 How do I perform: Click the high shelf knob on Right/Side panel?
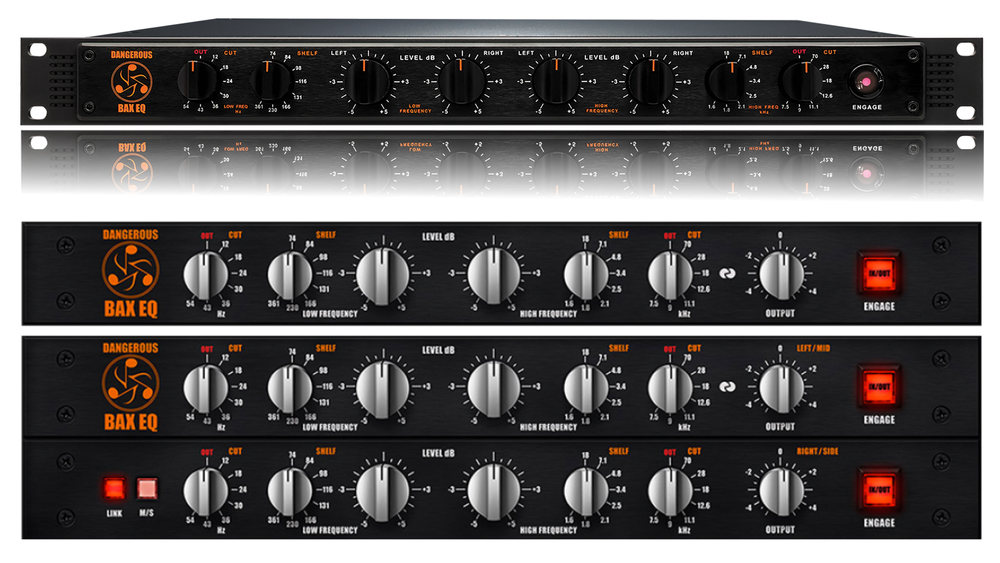click(x=586, y=492)
